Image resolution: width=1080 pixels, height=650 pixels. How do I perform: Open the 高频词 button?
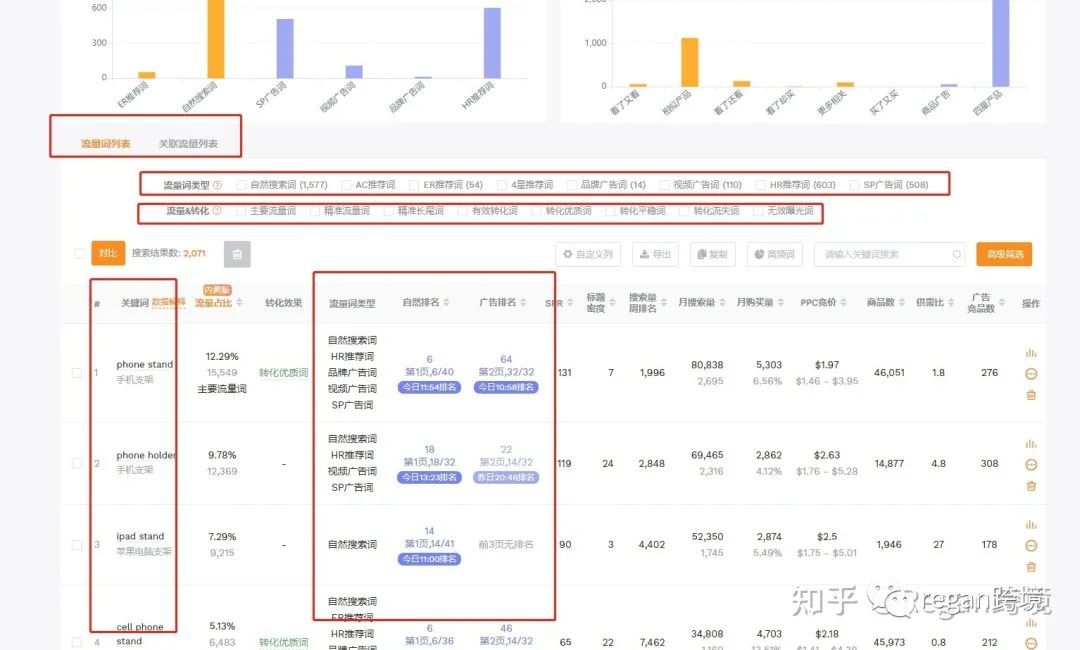774,254
